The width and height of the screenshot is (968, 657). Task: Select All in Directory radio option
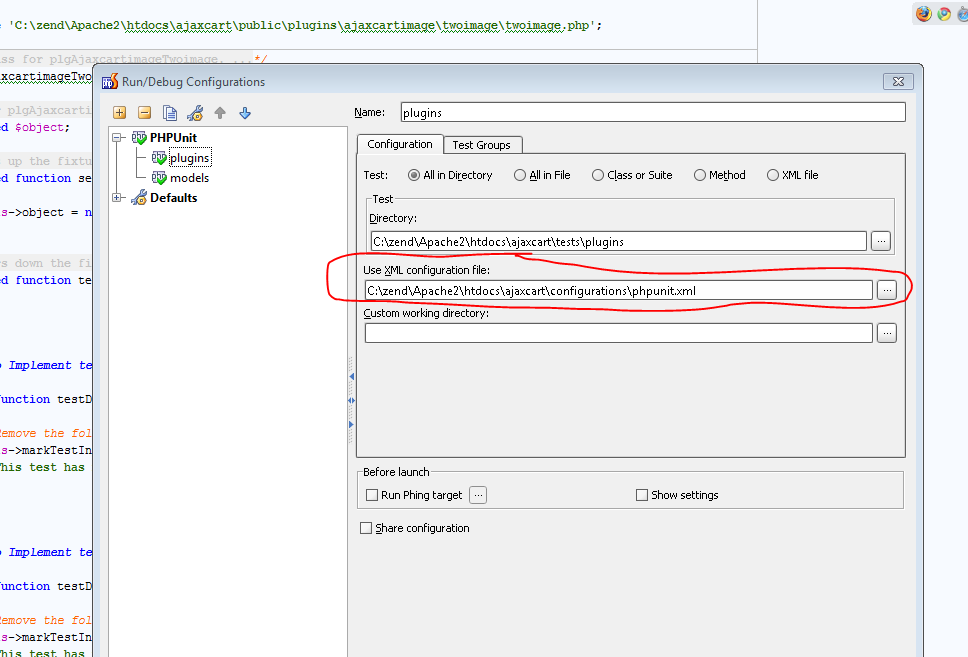(x=414, y=175)
